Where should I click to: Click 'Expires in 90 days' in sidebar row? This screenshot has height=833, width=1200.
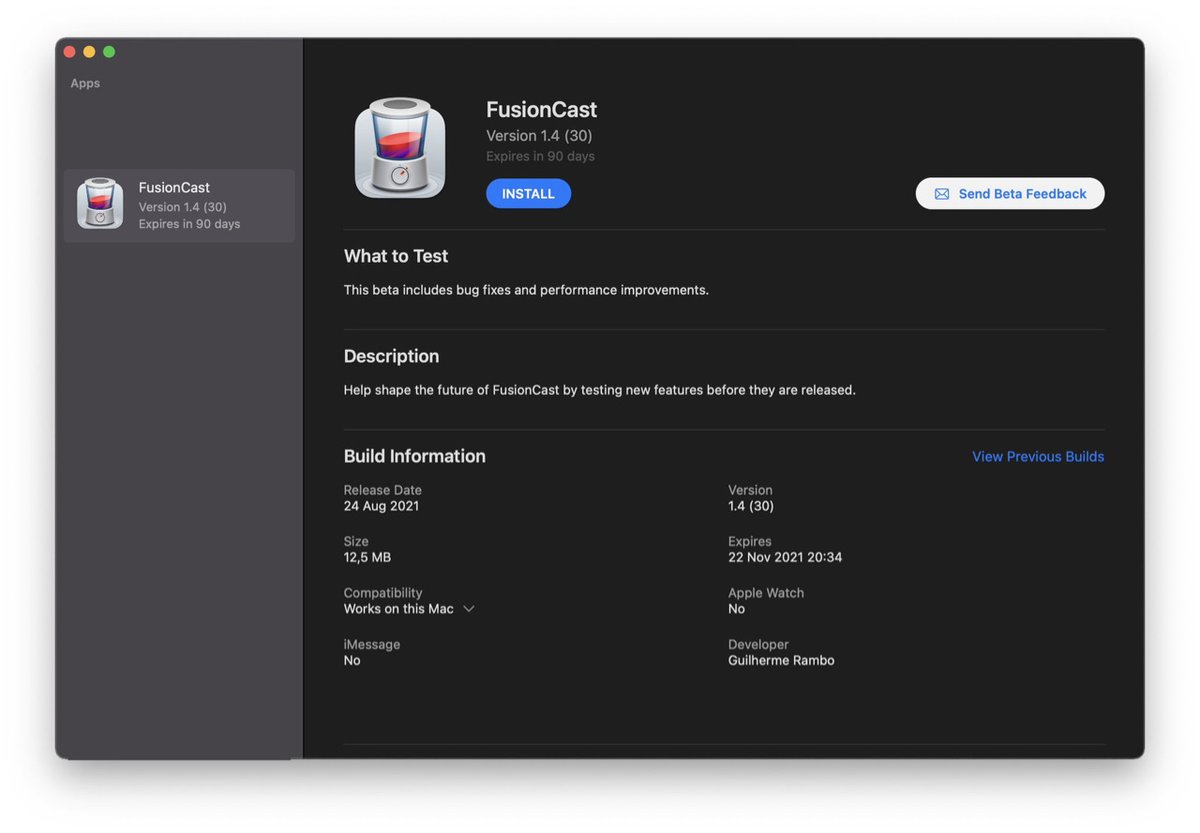(x=190, y=224)
